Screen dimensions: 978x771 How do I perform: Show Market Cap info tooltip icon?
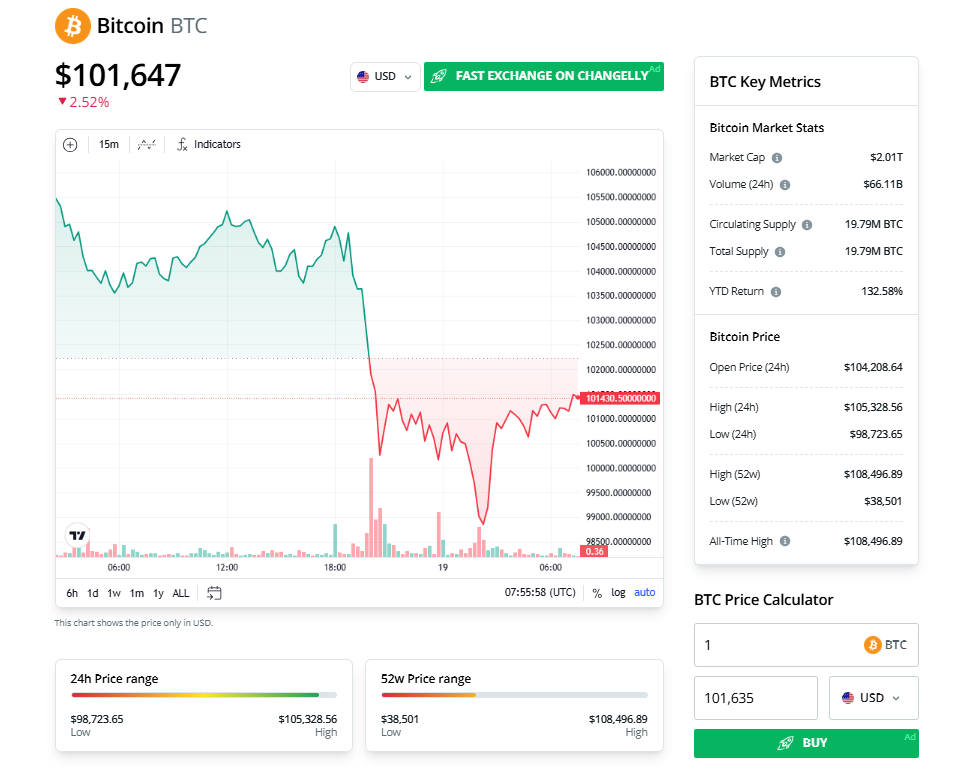coord(777,158)
